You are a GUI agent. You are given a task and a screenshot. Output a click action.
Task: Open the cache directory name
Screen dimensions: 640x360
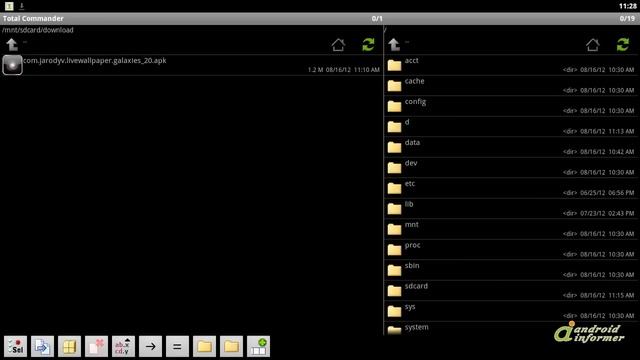(414, 81)
